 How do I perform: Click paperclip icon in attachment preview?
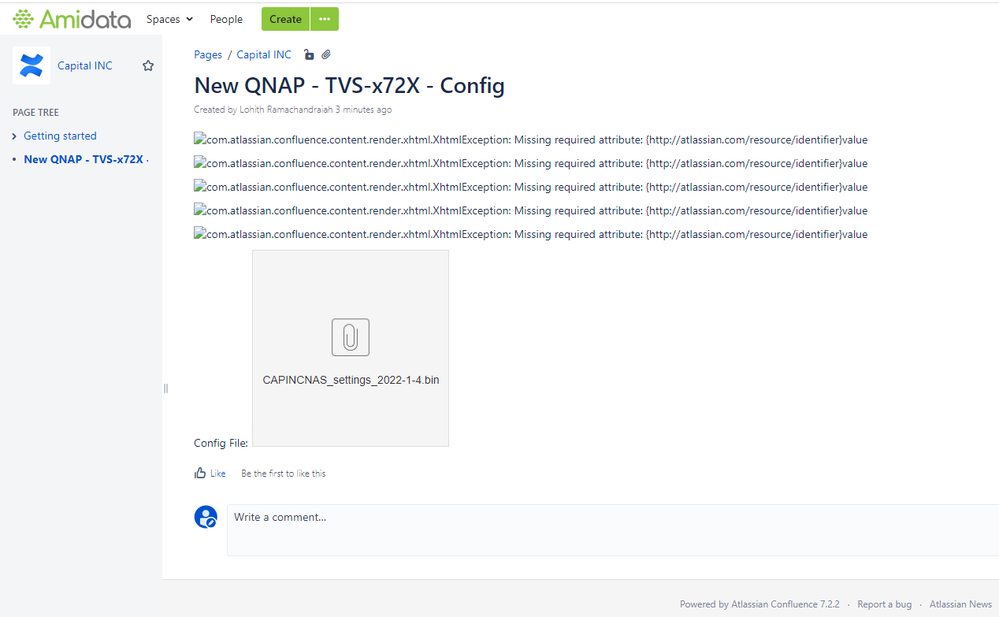pyautogui.click(x=350, y=337)
